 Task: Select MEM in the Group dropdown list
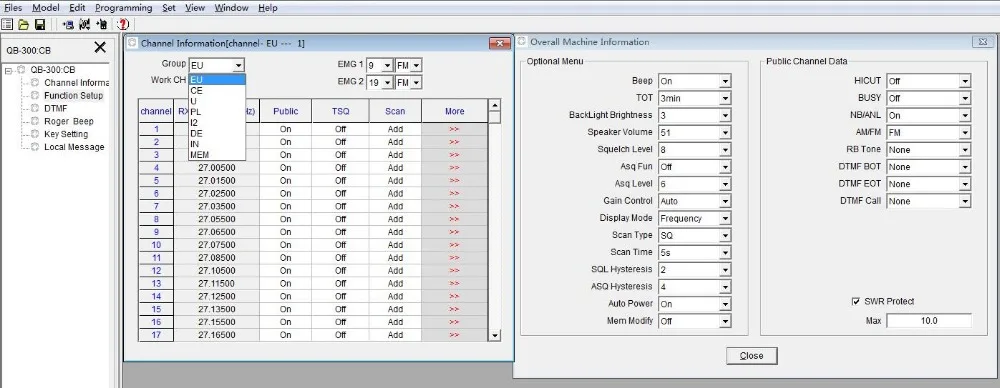click(x=217, y=154)
